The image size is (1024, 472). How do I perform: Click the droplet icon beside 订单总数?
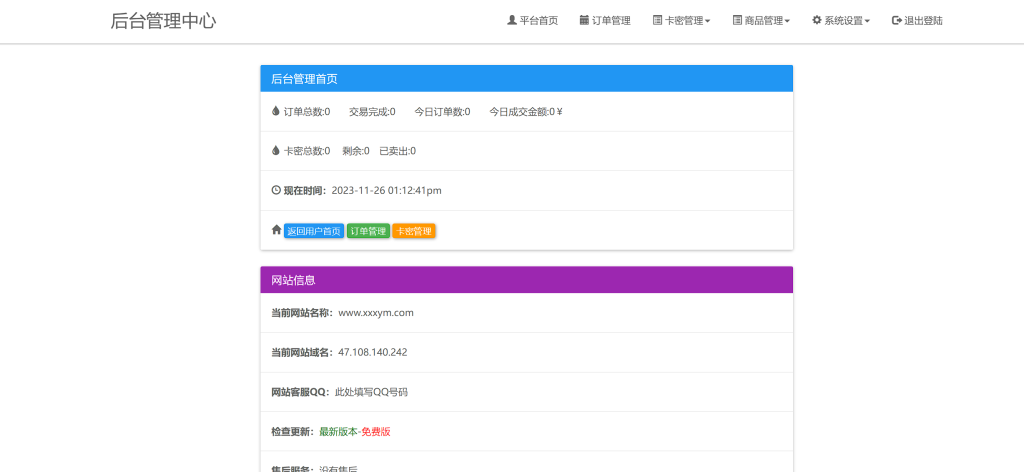(276, 111)
